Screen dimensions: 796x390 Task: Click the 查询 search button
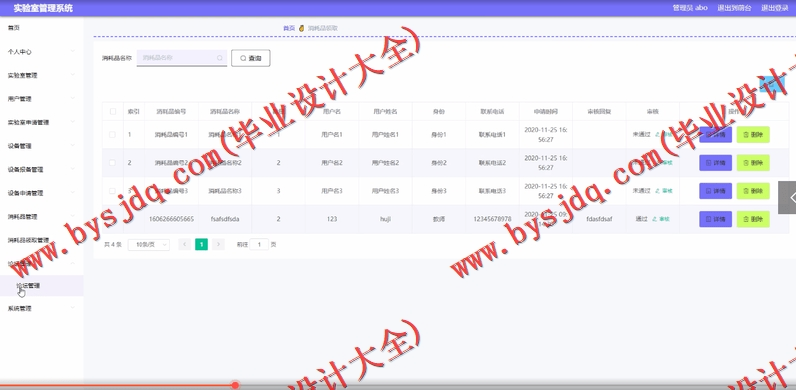251,58
